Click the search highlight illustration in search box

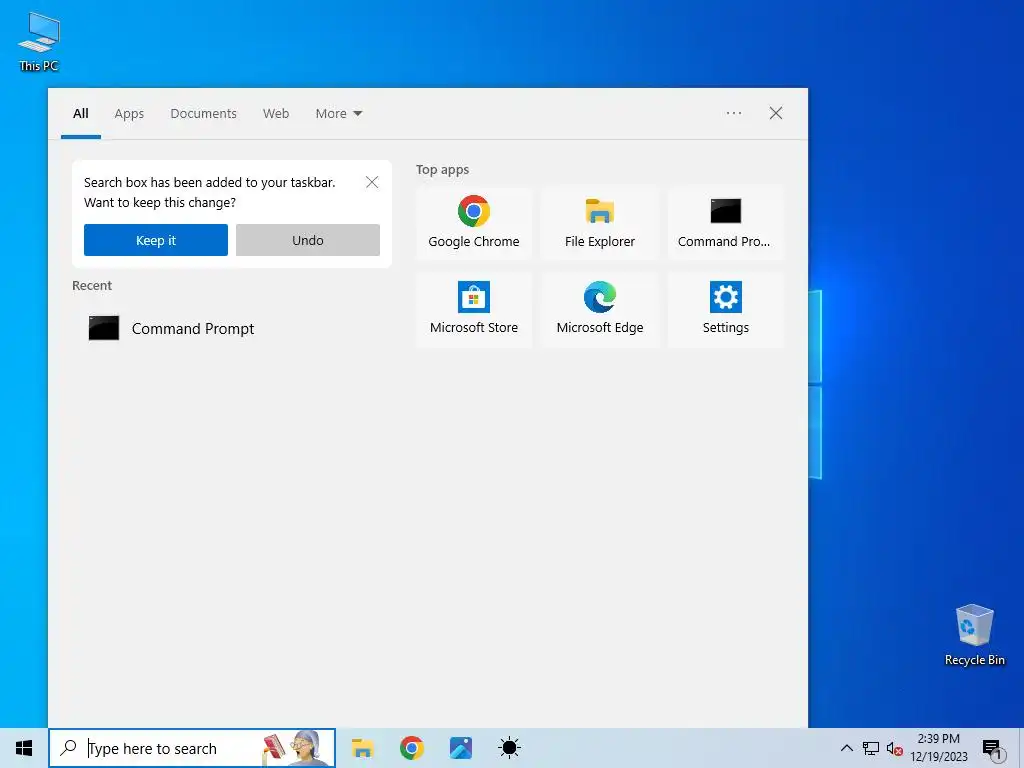[295, 748]
